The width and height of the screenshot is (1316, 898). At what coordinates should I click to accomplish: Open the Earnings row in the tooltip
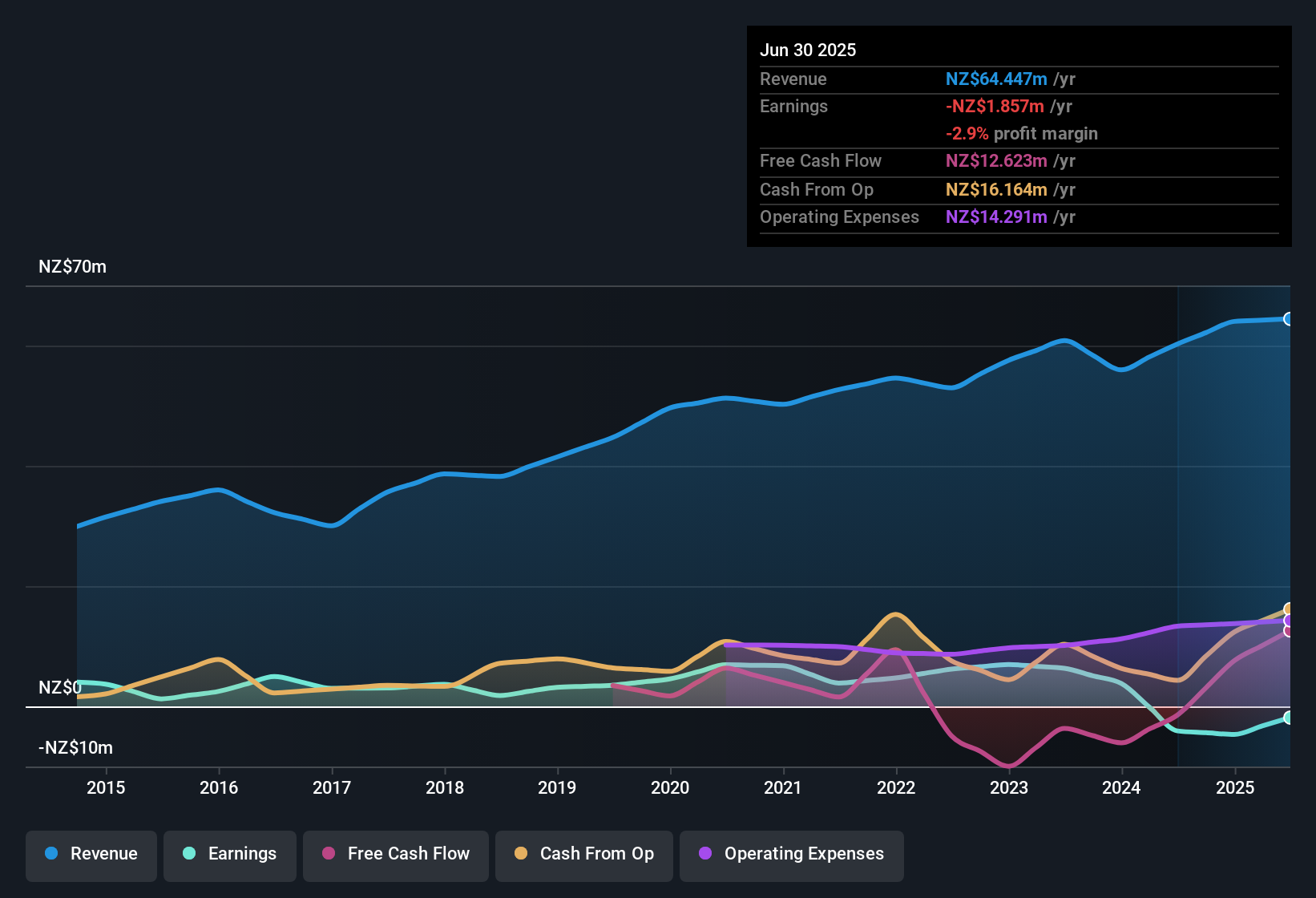(793, 106)
